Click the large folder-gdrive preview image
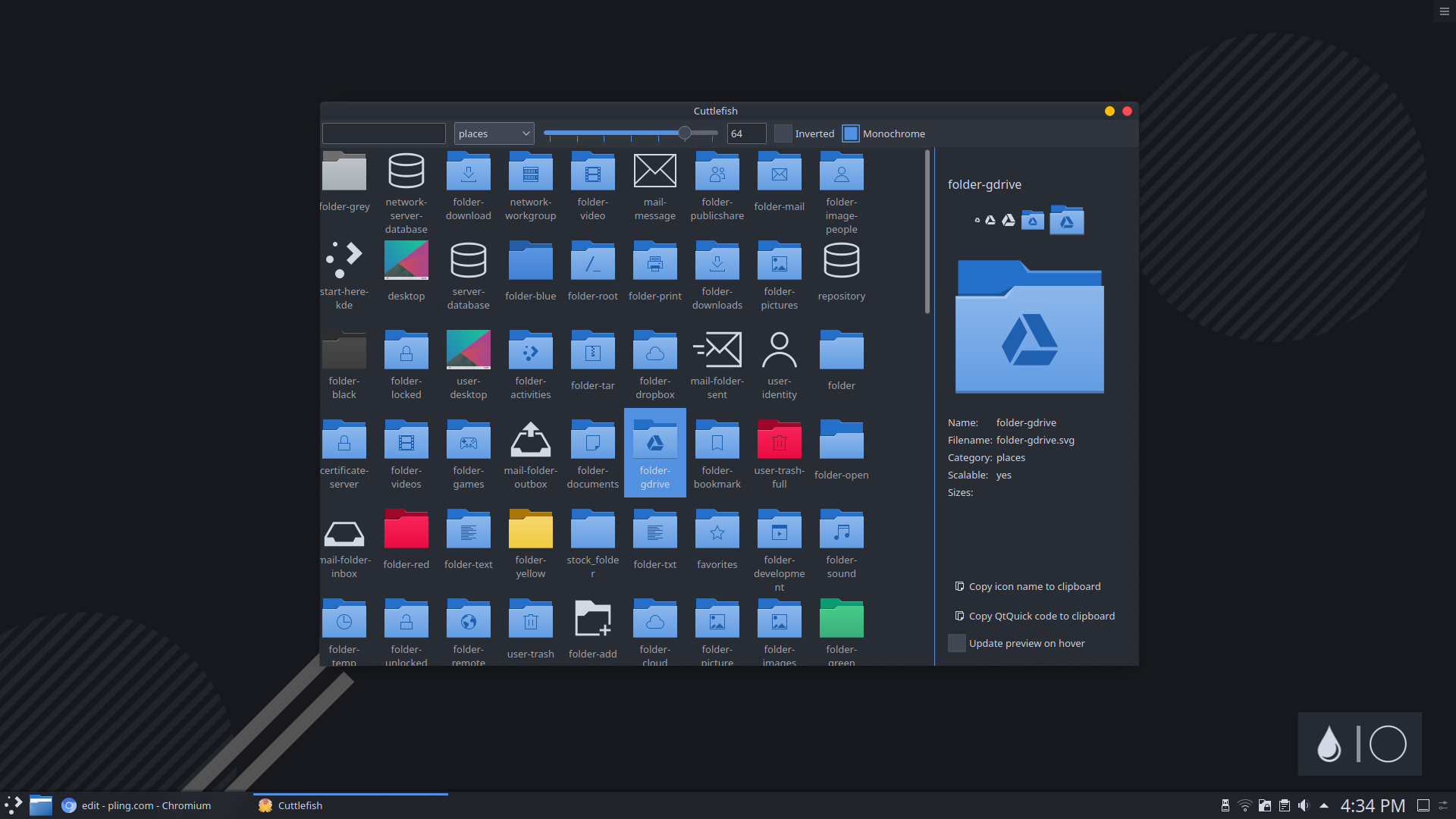1456x819 pixels. coord(1030,327)
